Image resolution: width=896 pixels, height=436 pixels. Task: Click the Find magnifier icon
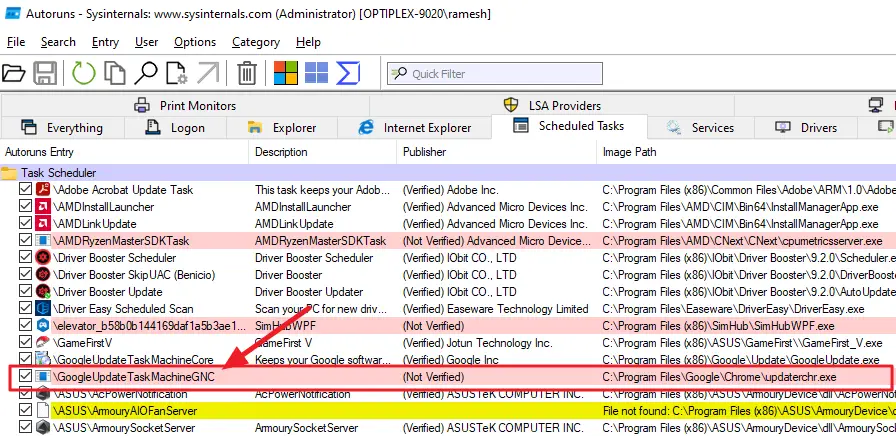146,73
